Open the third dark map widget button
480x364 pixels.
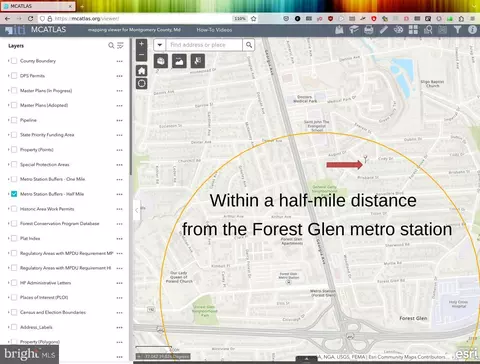[x=197, y=61]
